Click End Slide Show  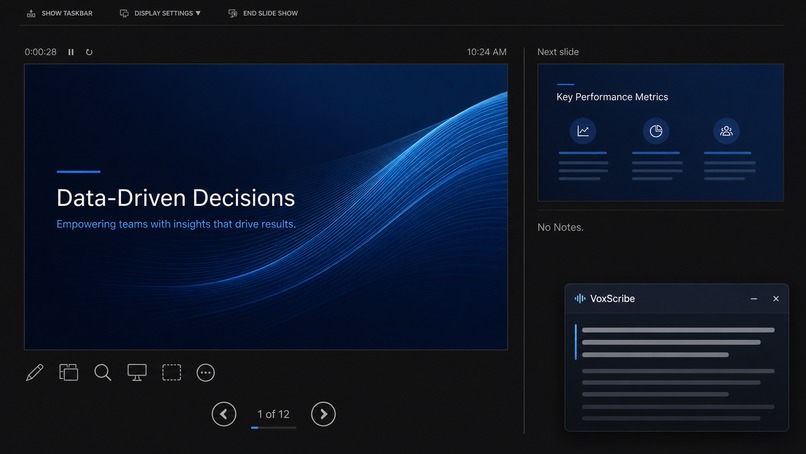tap(263, 13)
